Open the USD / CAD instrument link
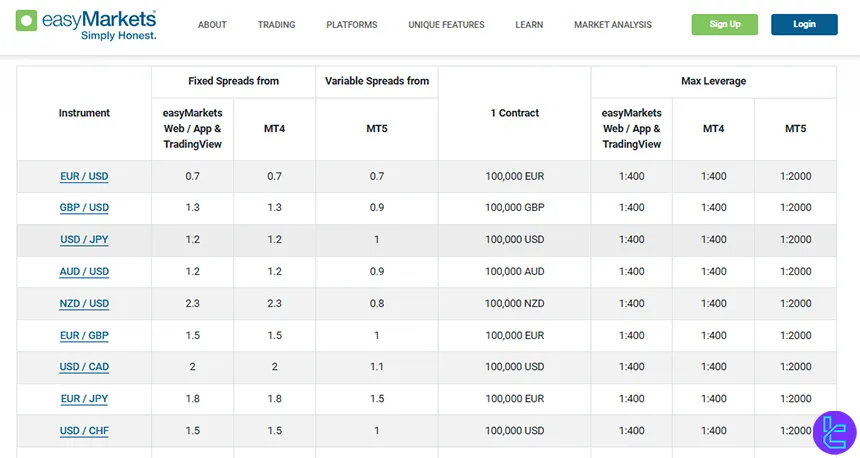Image resolution: width=860 pixels, height=458 pixels. [x=84, y=367]
